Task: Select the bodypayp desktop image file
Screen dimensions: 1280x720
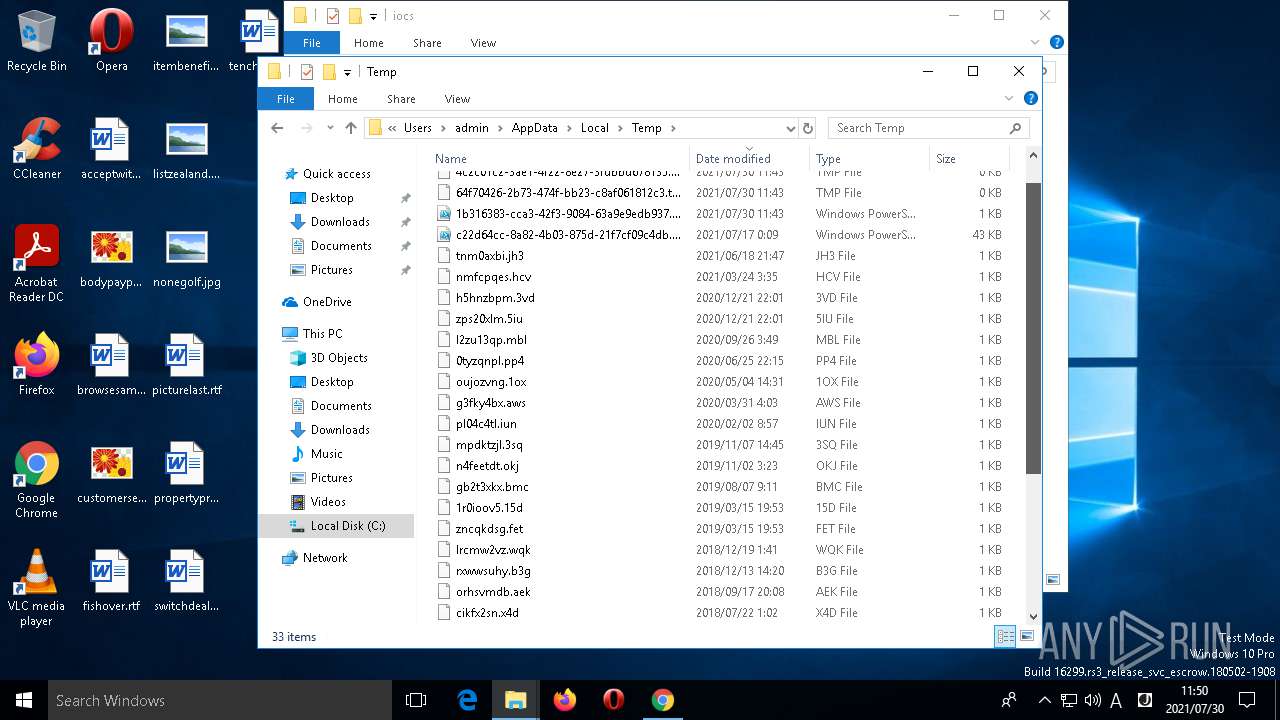Action: click(x=110, y=256)
